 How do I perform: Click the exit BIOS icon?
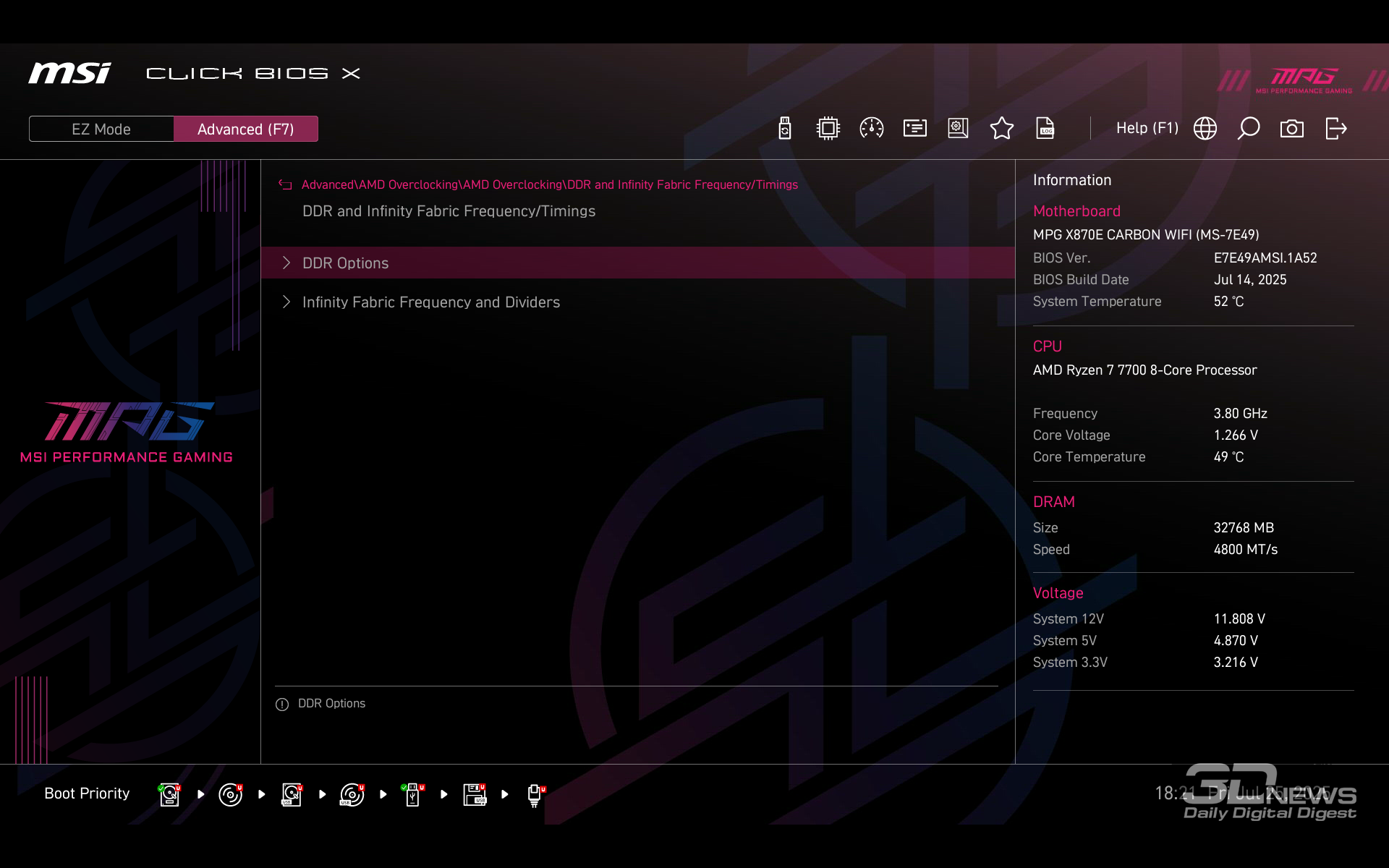1336,129
